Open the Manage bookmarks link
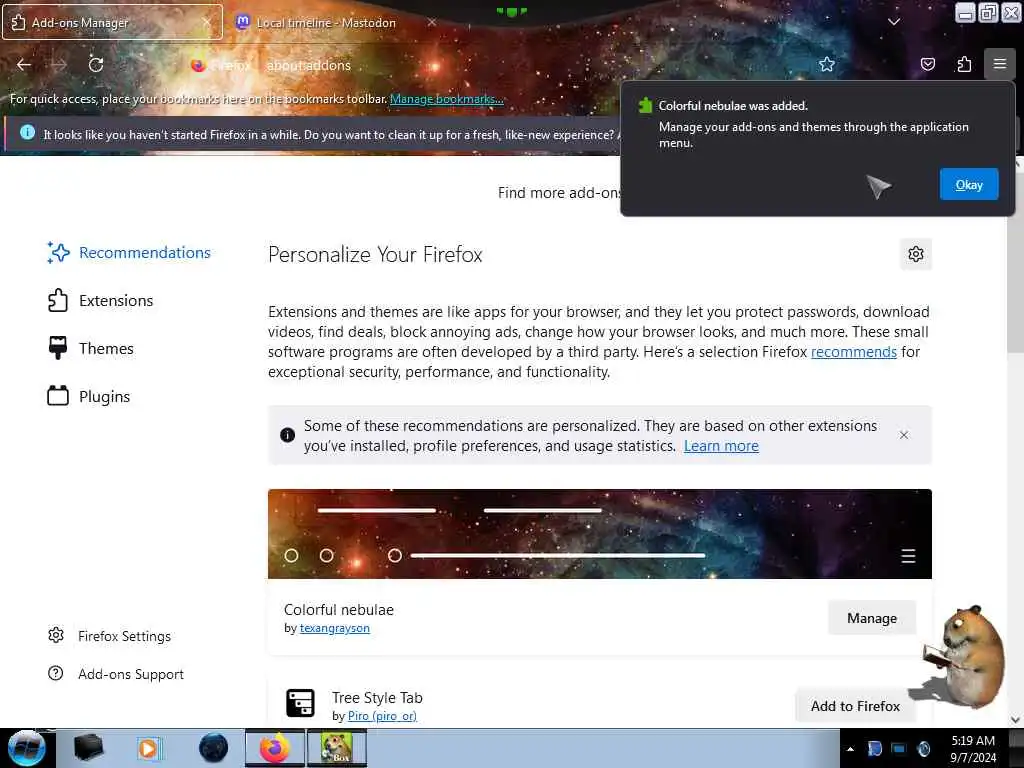This screenshot has width=1024, height=768. pyautogui.click(x=447, y=99)
